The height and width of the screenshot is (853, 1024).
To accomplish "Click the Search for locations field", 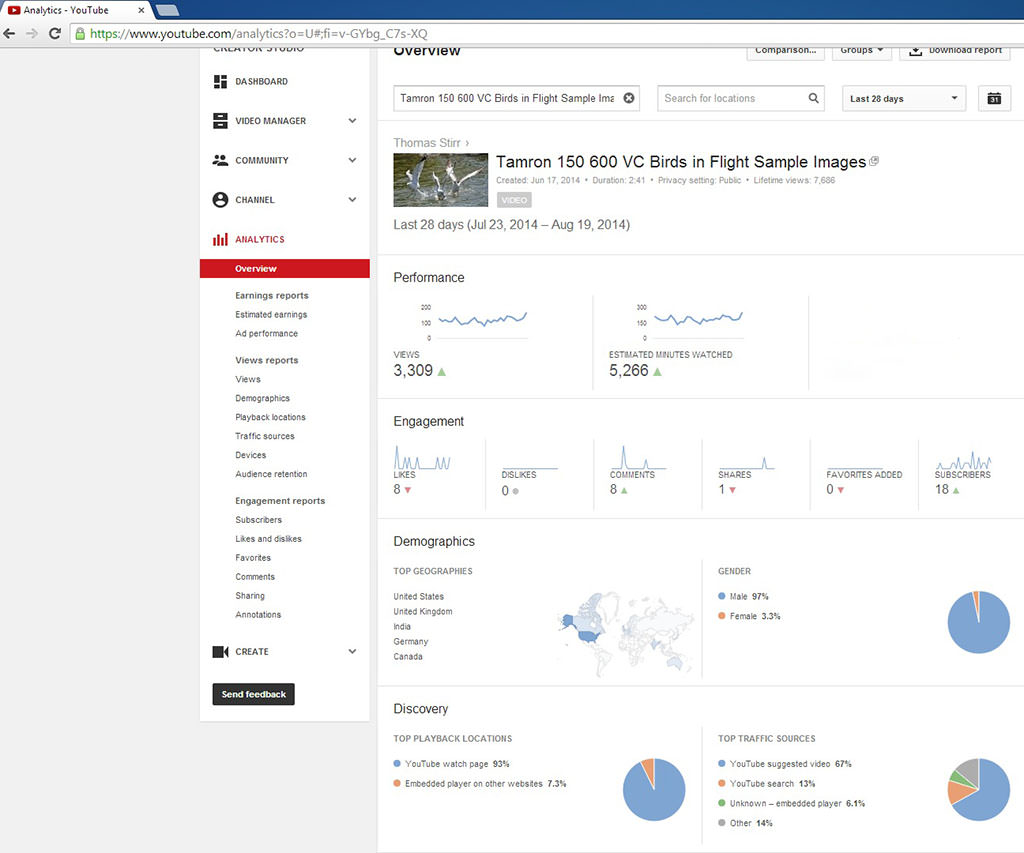I will (x=732, y=98).
